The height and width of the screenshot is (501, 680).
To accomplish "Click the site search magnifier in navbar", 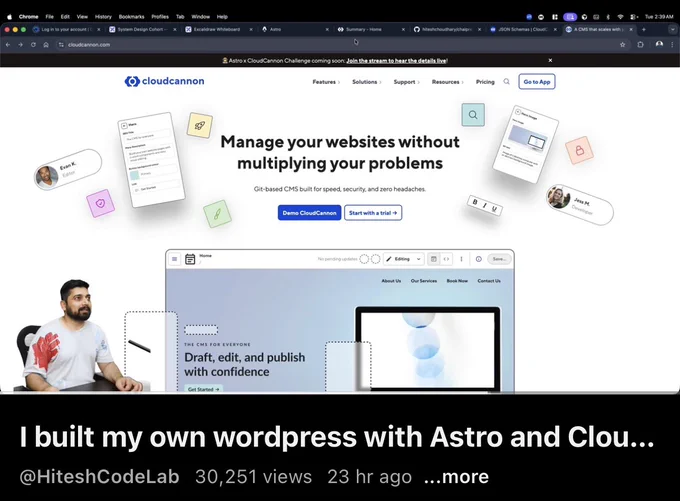I will 506,82.
